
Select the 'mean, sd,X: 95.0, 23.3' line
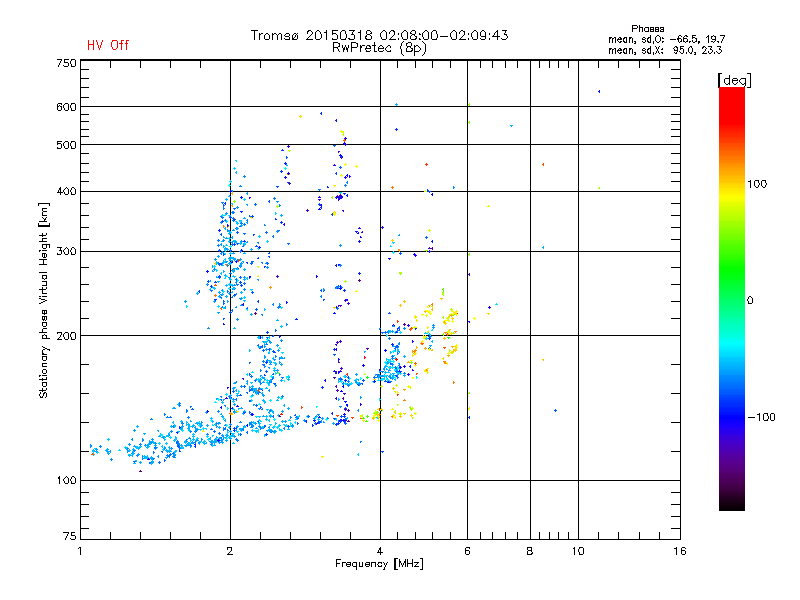coord(665,50)
